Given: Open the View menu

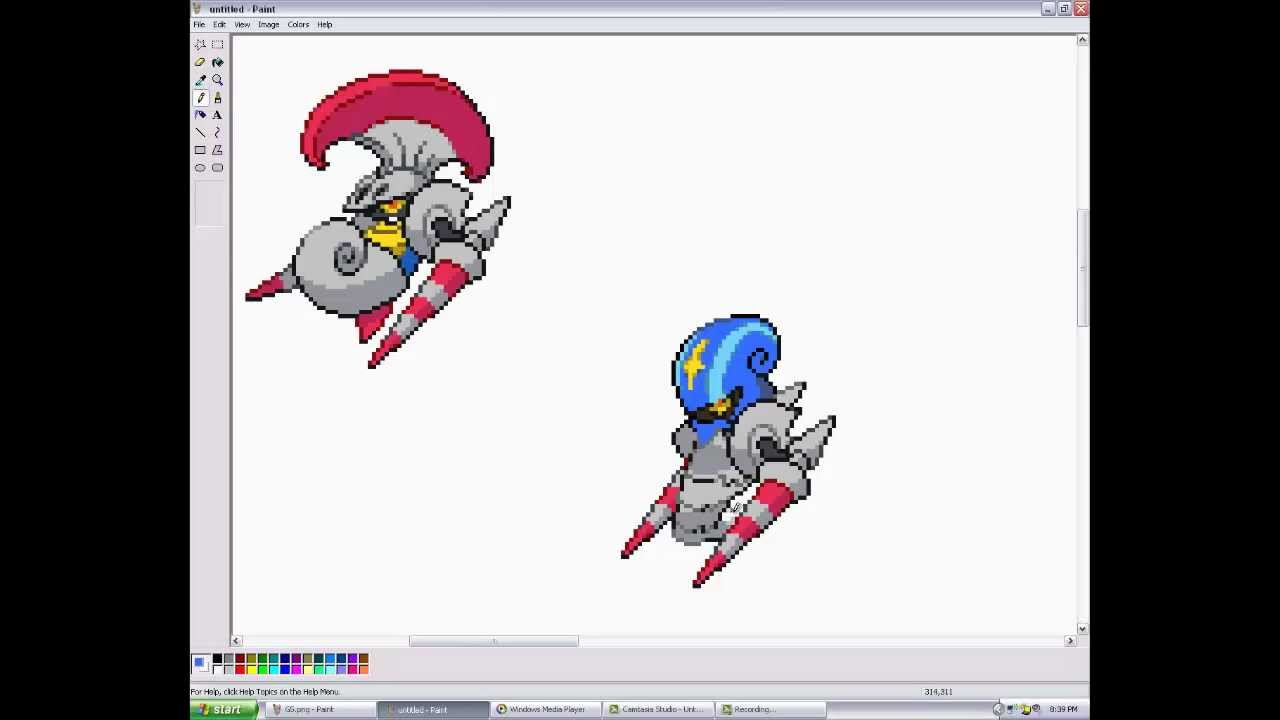Looking at the screenshot, I should coord(242,24).
